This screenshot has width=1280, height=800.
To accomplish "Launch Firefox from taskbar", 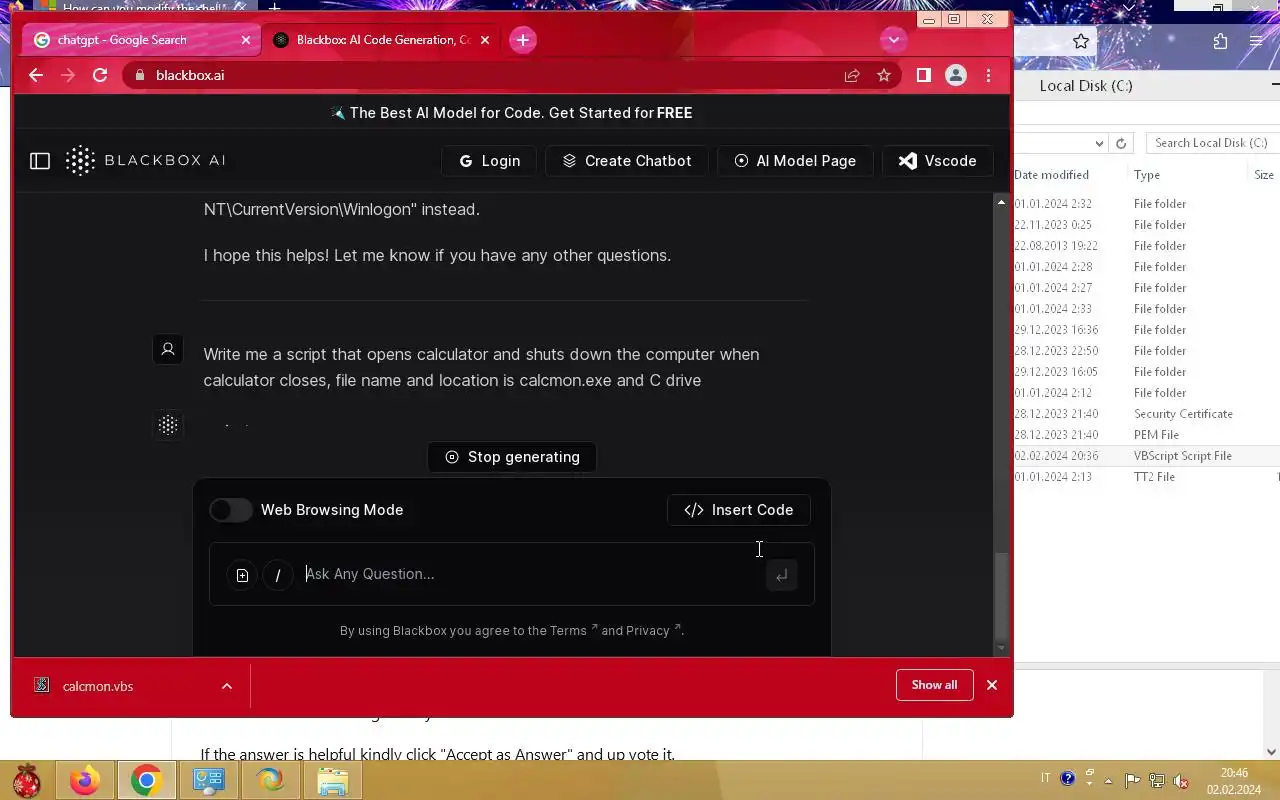I will [x=85, y=780].
